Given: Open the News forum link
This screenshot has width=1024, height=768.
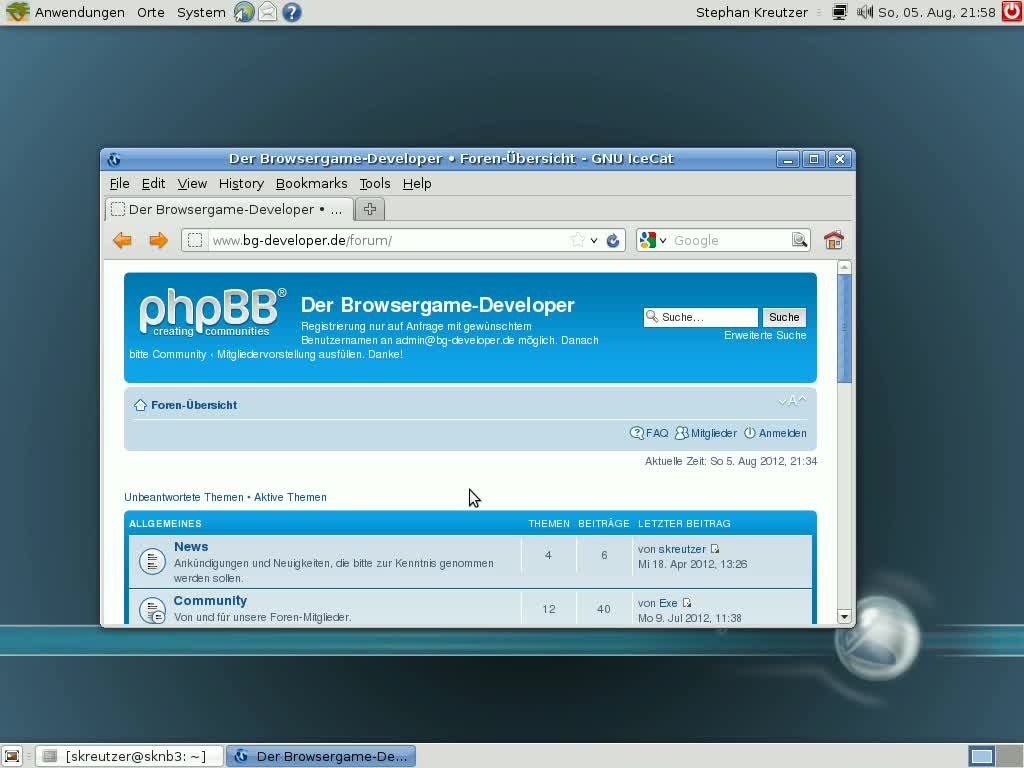Looking at the screenshot, I should [x=191, y=547].
